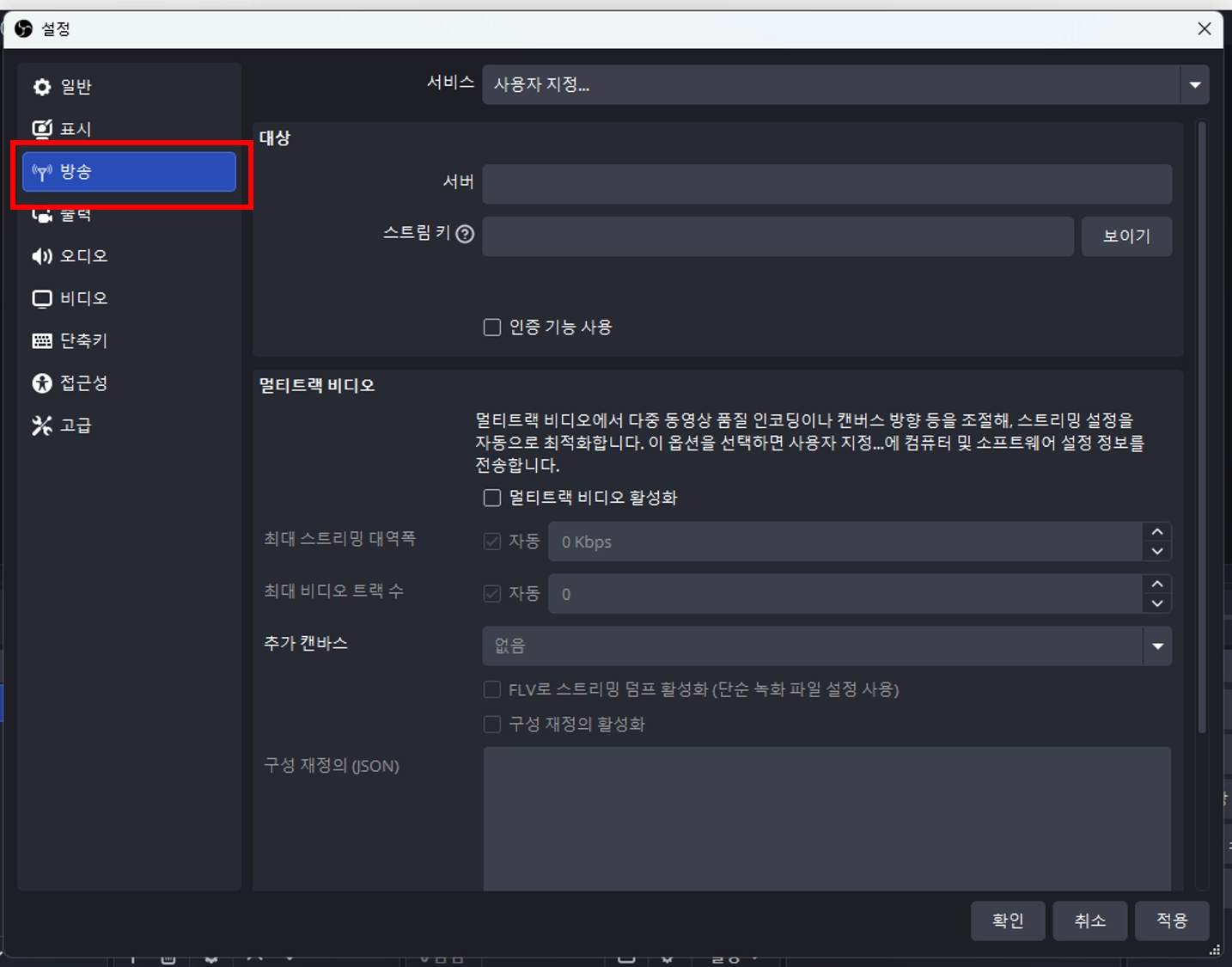Click the 방송 broadcast antenna icon

(x=42, y=172)
